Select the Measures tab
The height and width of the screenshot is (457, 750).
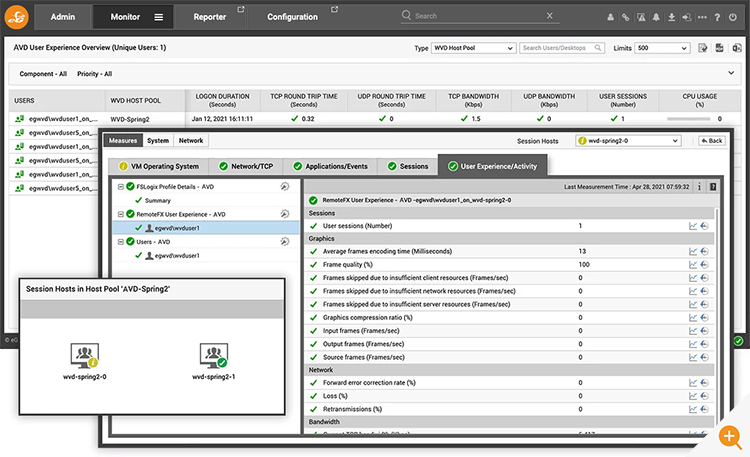pos(123,141)
